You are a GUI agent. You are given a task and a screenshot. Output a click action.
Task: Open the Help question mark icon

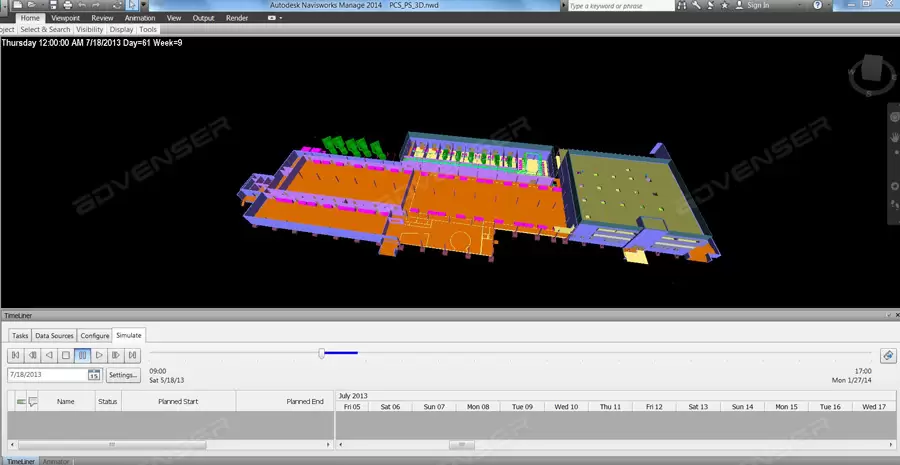click(x=817, y=5)
